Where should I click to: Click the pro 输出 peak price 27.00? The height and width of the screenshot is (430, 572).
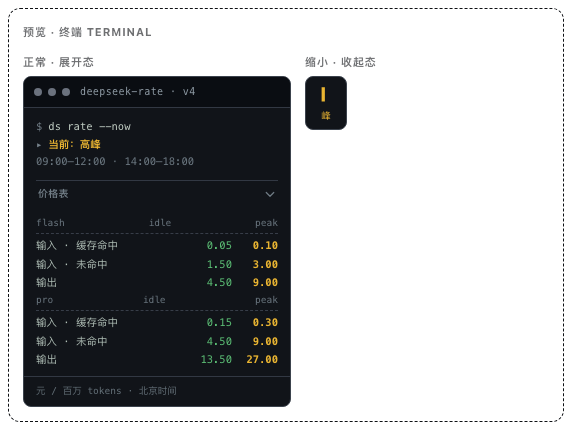262,360
